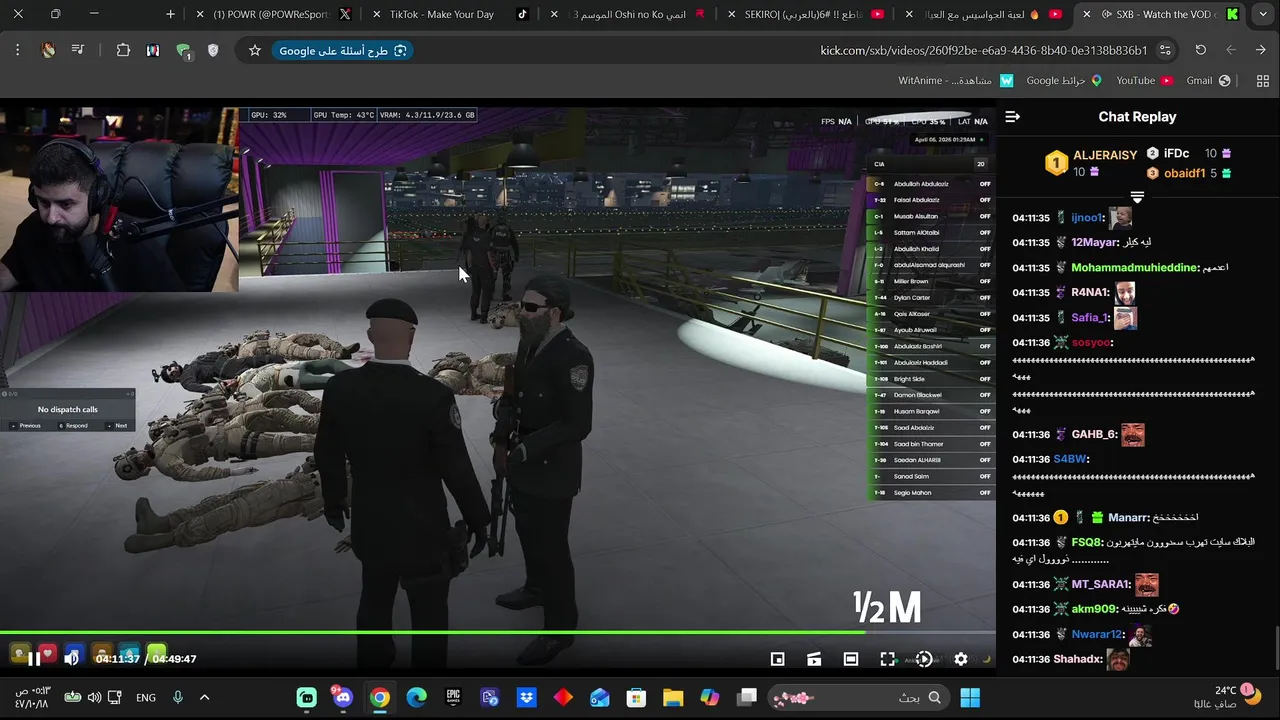Viewport: 1280px width, 720px height.
Task: Open iFDc leaderboard entry
Action: coord(1176,153)
